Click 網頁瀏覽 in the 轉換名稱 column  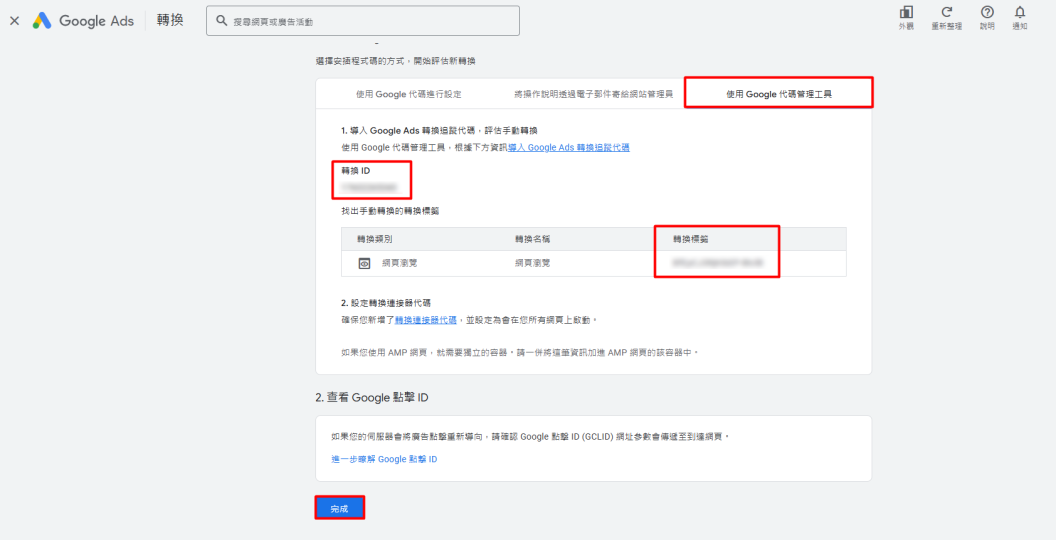pos(532,263)
